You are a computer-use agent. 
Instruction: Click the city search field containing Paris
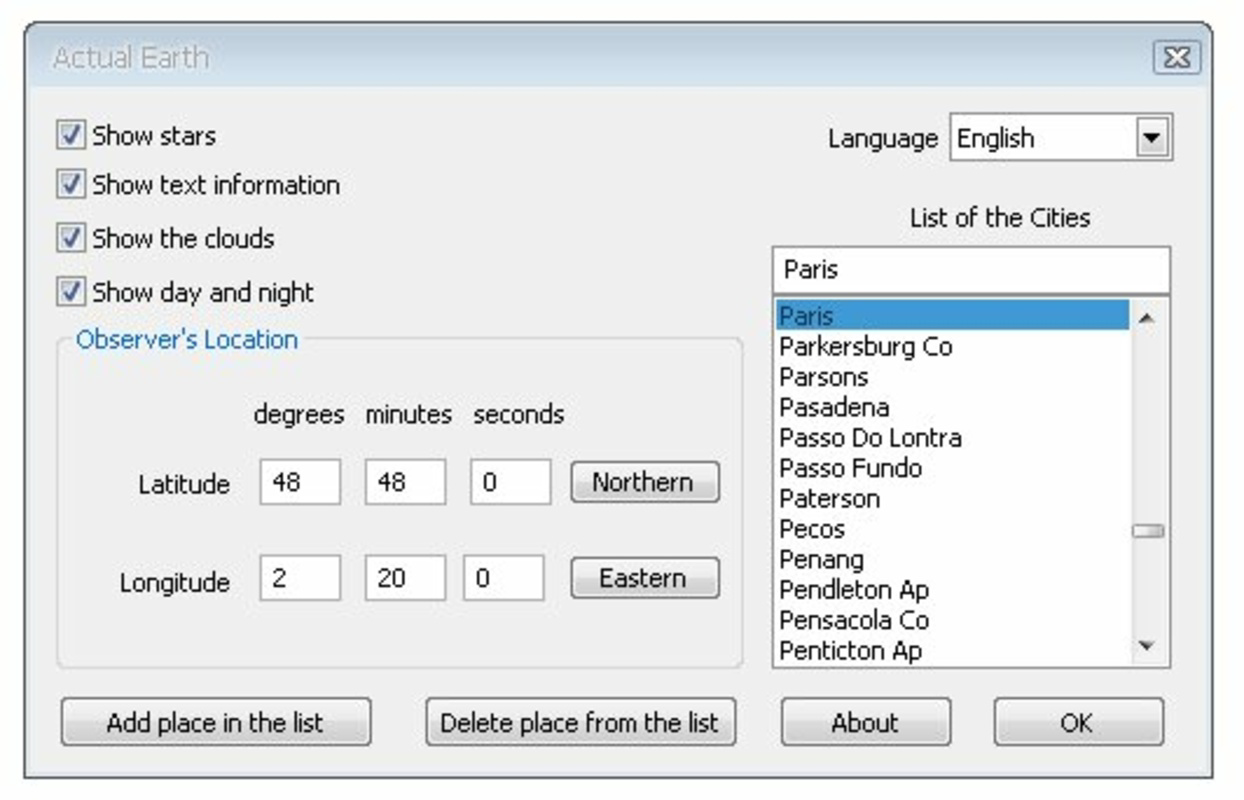pos(970,270)
